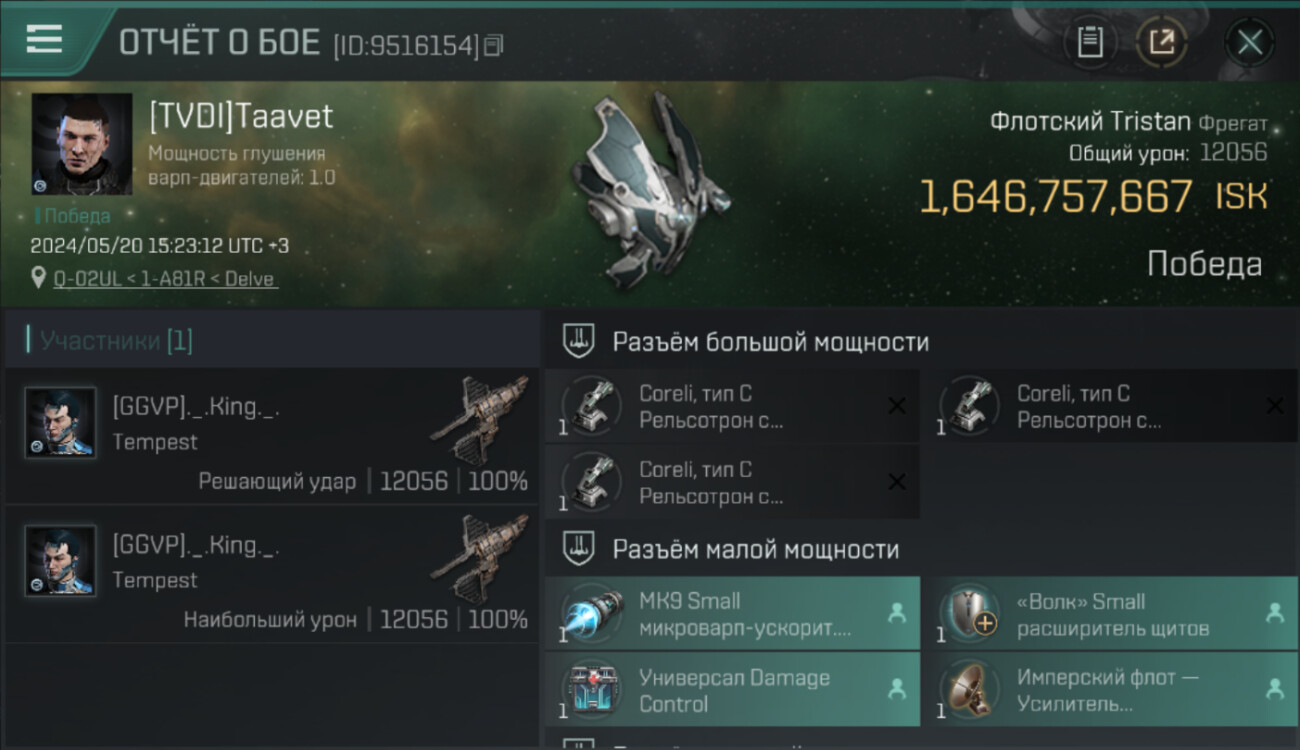Click the Разъём большой мощности section icon
The image size is (1300, 750).
pos(579,341)
